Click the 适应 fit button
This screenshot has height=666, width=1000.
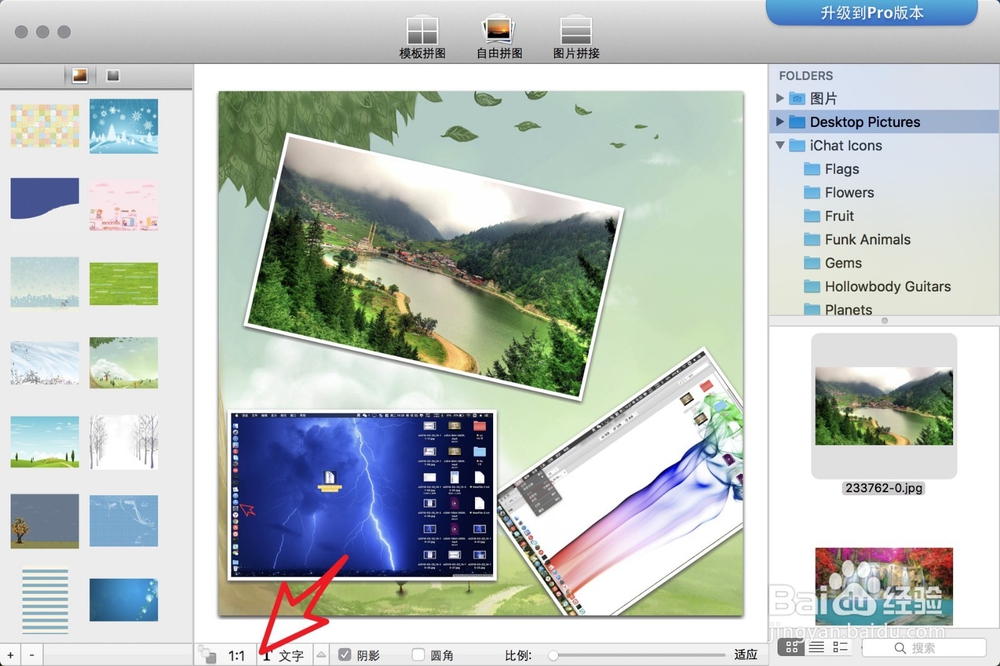(x=746, y=655)
